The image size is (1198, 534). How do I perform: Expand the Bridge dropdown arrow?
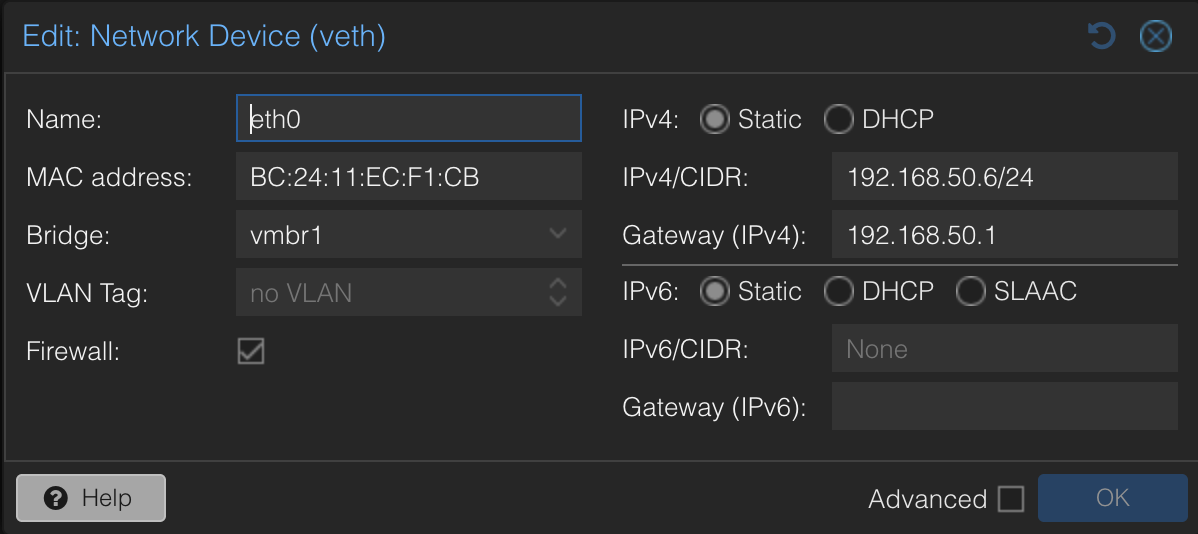point(558,235)
